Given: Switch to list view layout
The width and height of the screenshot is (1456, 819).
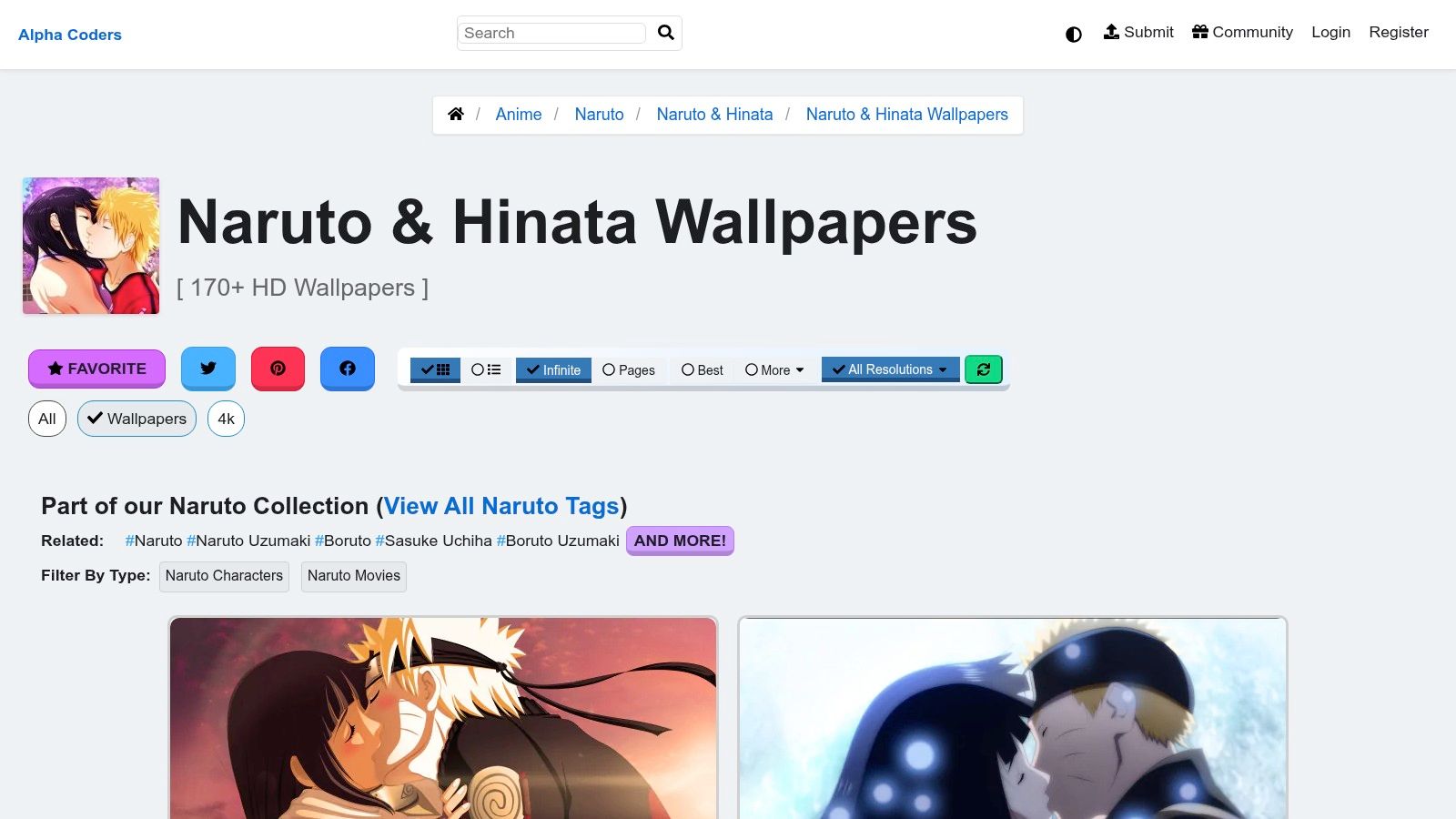Looking at the screenshot, I should pyautogui.click(x=486, y=369).
